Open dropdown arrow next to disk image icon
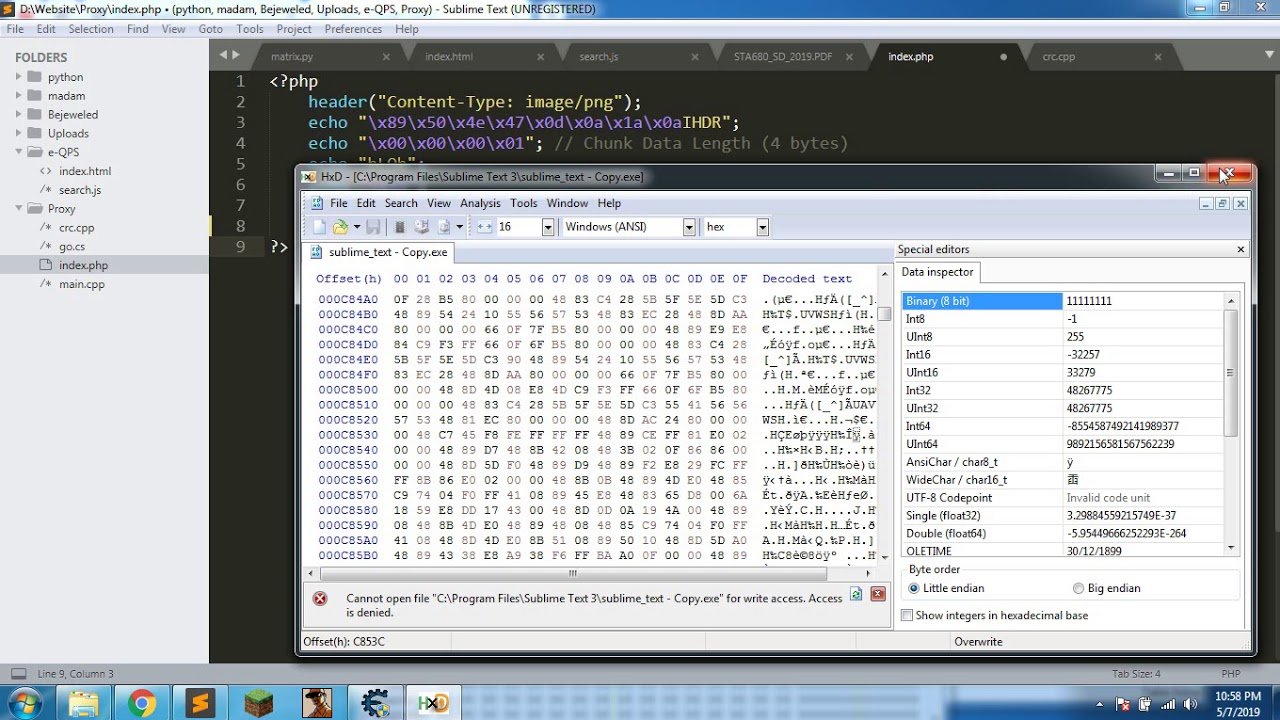Viewport: 1280px width, 720px height. click(x=460, y=227)
